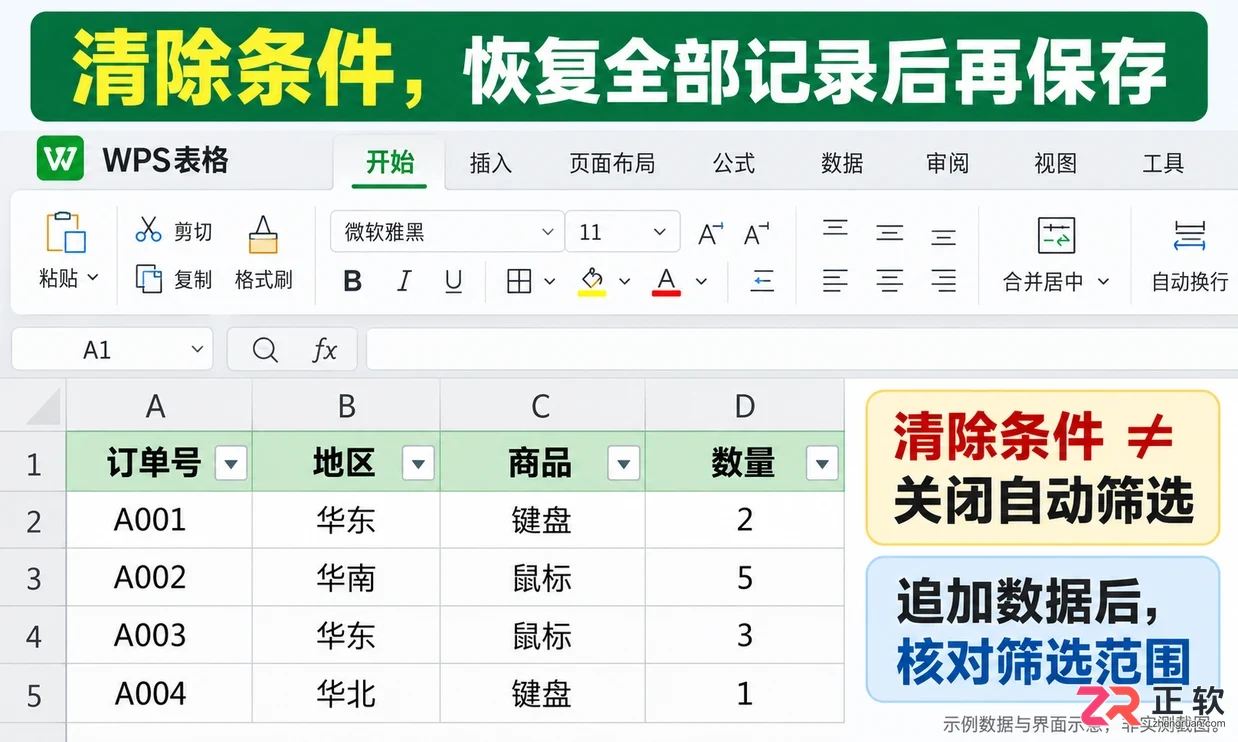1238x742 pixels.
Task: Apply the yellow fill color bucket
Action: (x=592, y=282)
